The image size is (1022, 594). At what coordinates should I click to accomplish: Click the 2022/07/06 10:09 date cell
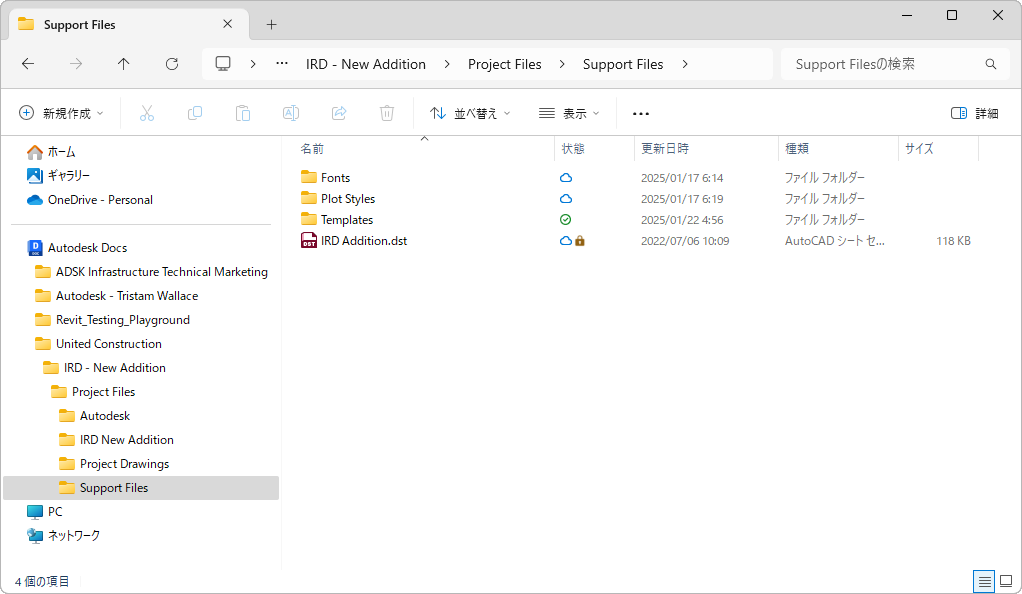tap(684, 241)
